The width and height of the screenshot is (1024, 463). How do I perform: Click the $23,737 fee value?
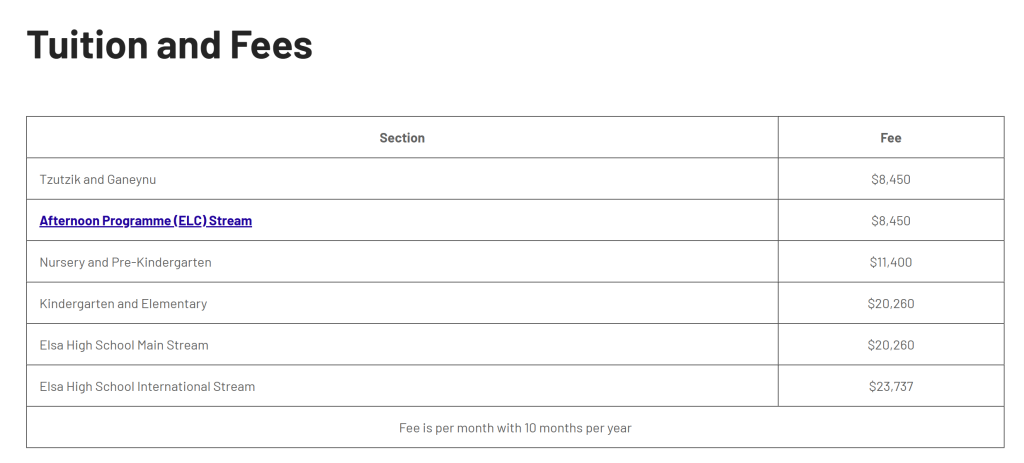click(890, 387)
